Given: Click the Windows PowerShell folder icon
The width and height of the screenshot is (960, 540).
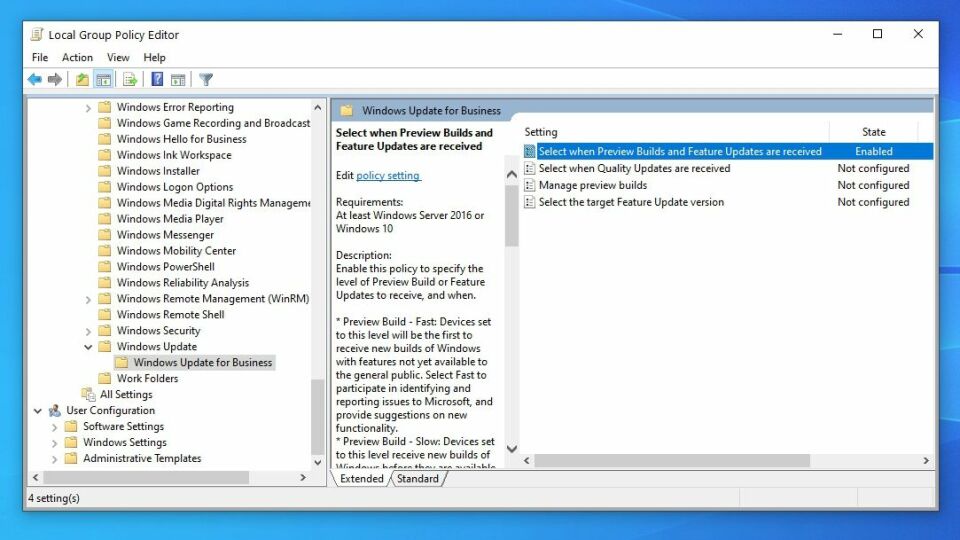Looking at the screenshot, I should point(105,267).
